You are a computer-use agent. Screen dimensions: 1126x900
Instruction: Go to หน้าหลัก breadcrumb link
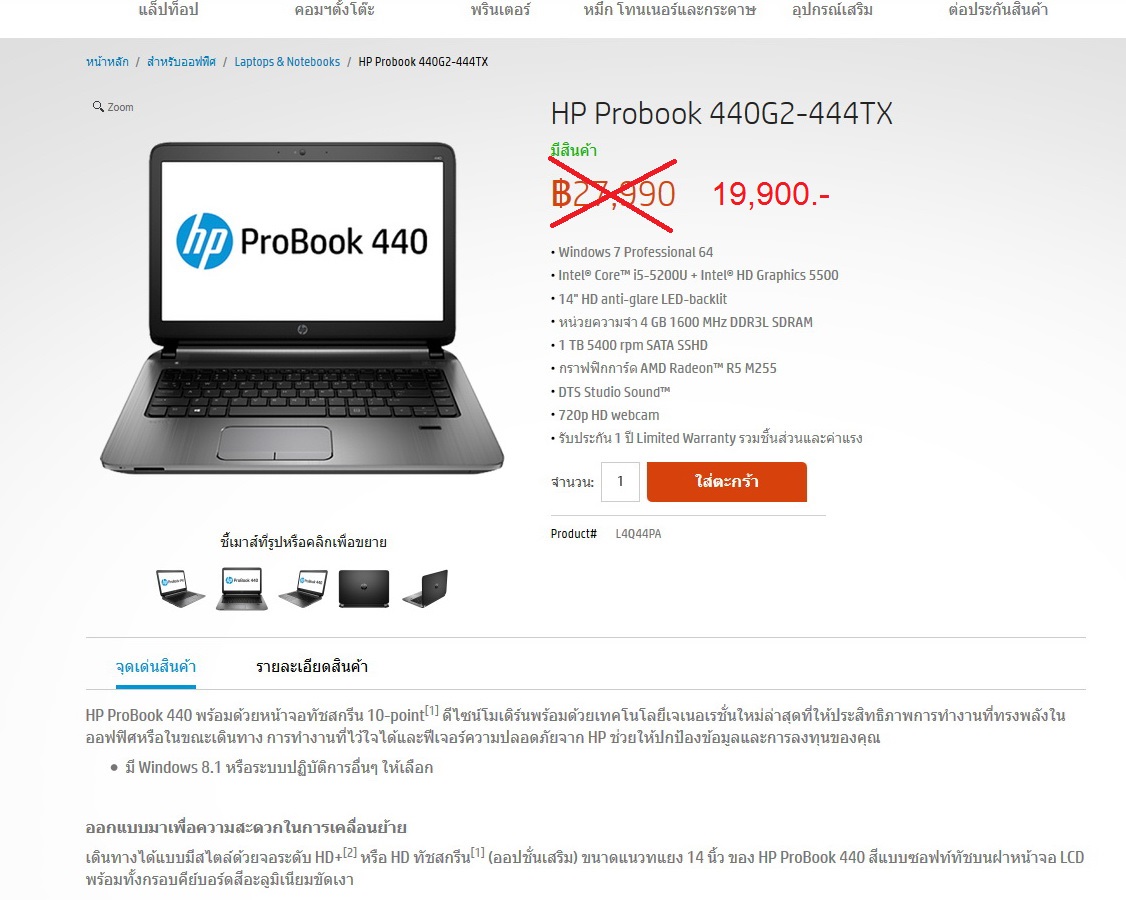107,62
